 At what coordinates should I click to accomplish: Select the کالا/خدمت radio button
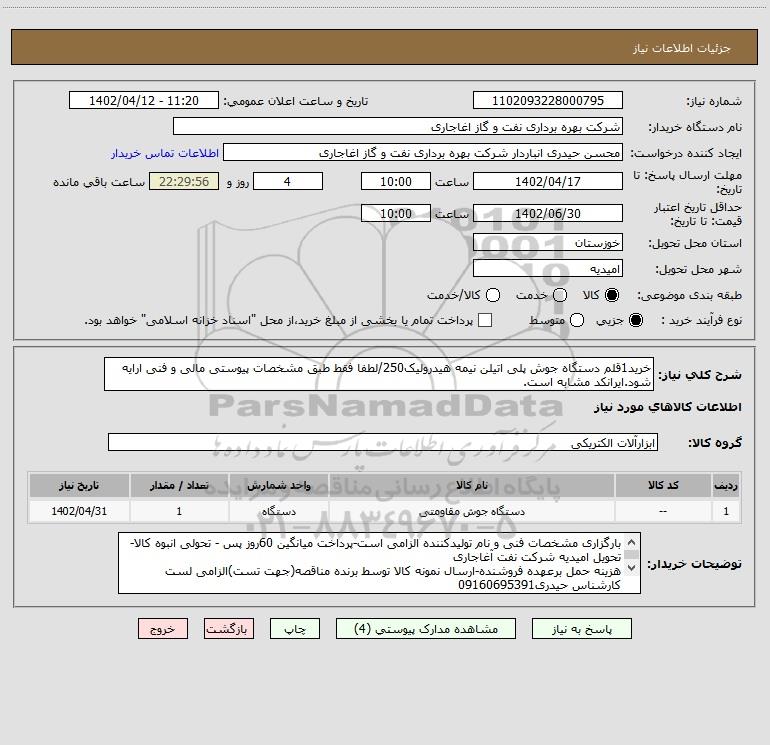(493, 295)
